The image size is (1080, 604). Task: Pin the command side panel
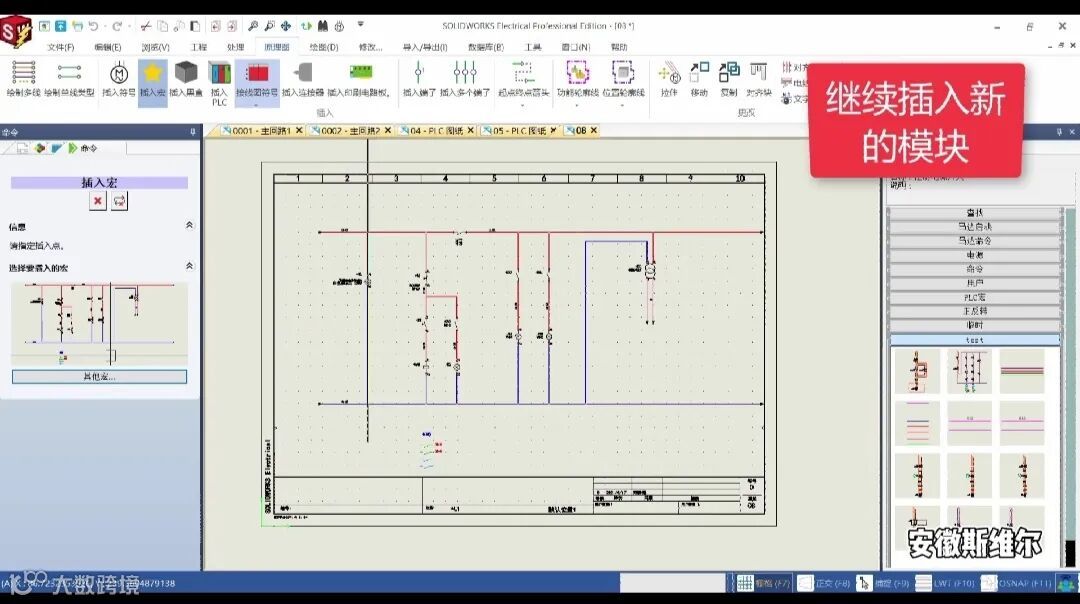(193, 132)
